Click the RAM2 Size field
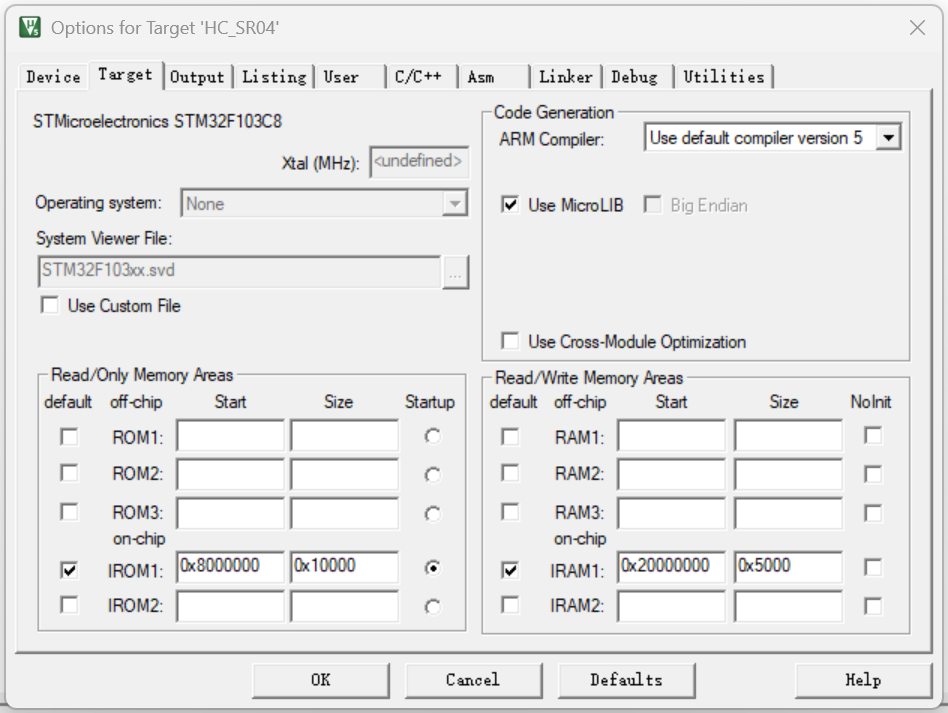Image resolution: width=948 pixels, height=713 pixels. pyautogui.click(x=788, y=474)
